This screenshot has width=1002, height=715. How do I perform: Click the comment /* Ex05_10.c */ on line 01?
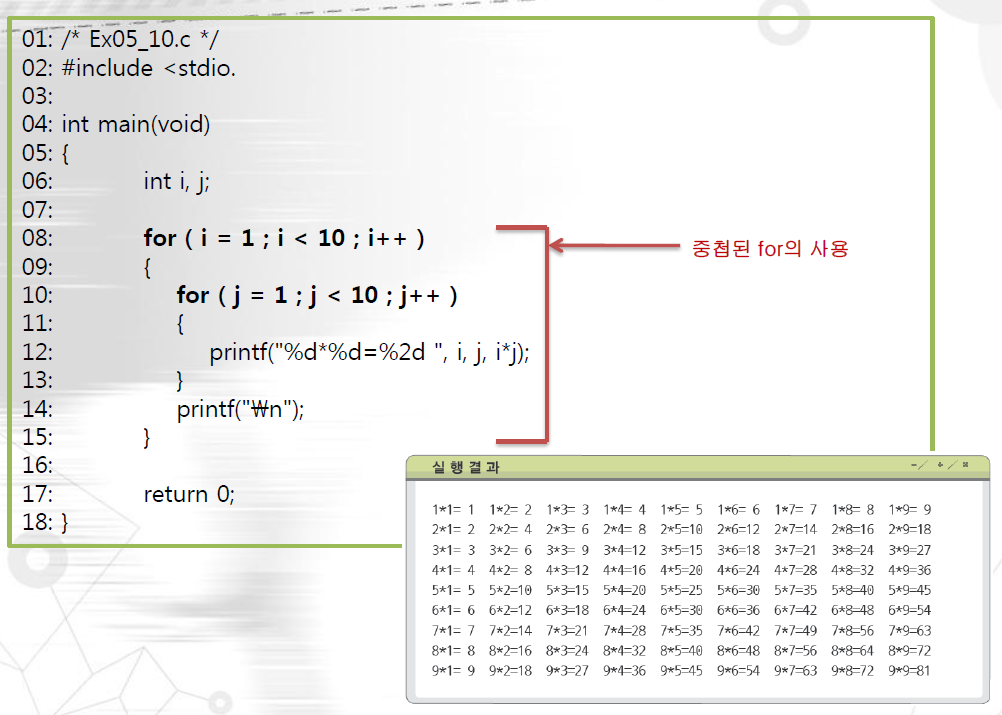(x=140, y=39)
